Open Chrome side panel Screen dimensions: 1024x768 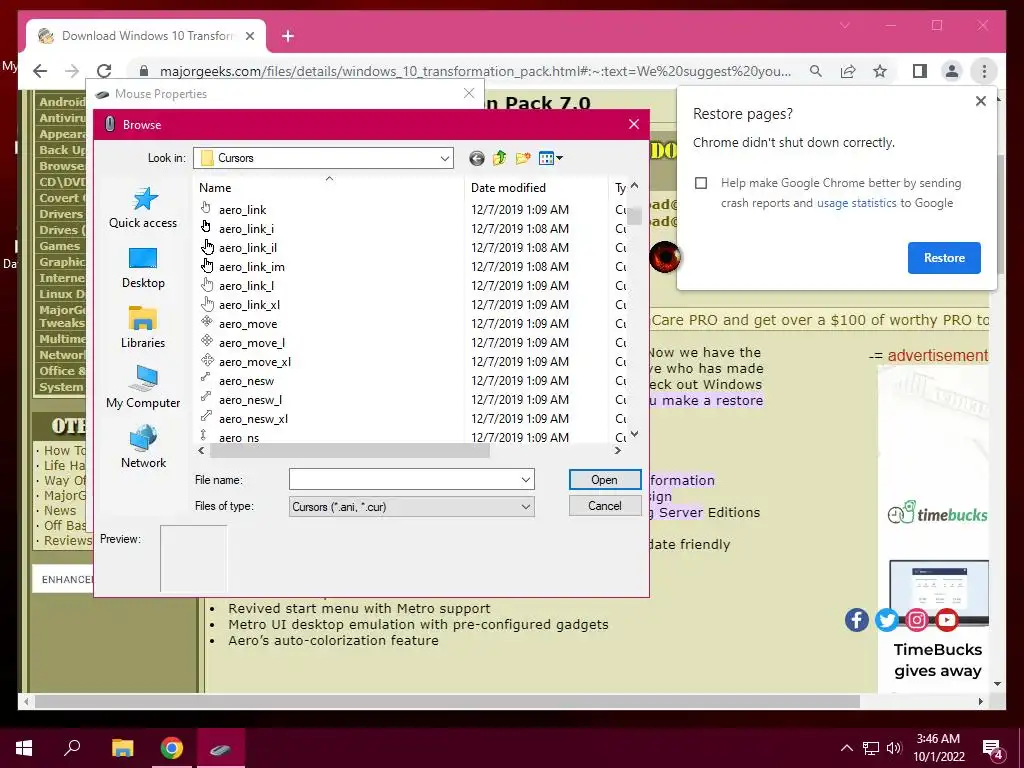920,71
